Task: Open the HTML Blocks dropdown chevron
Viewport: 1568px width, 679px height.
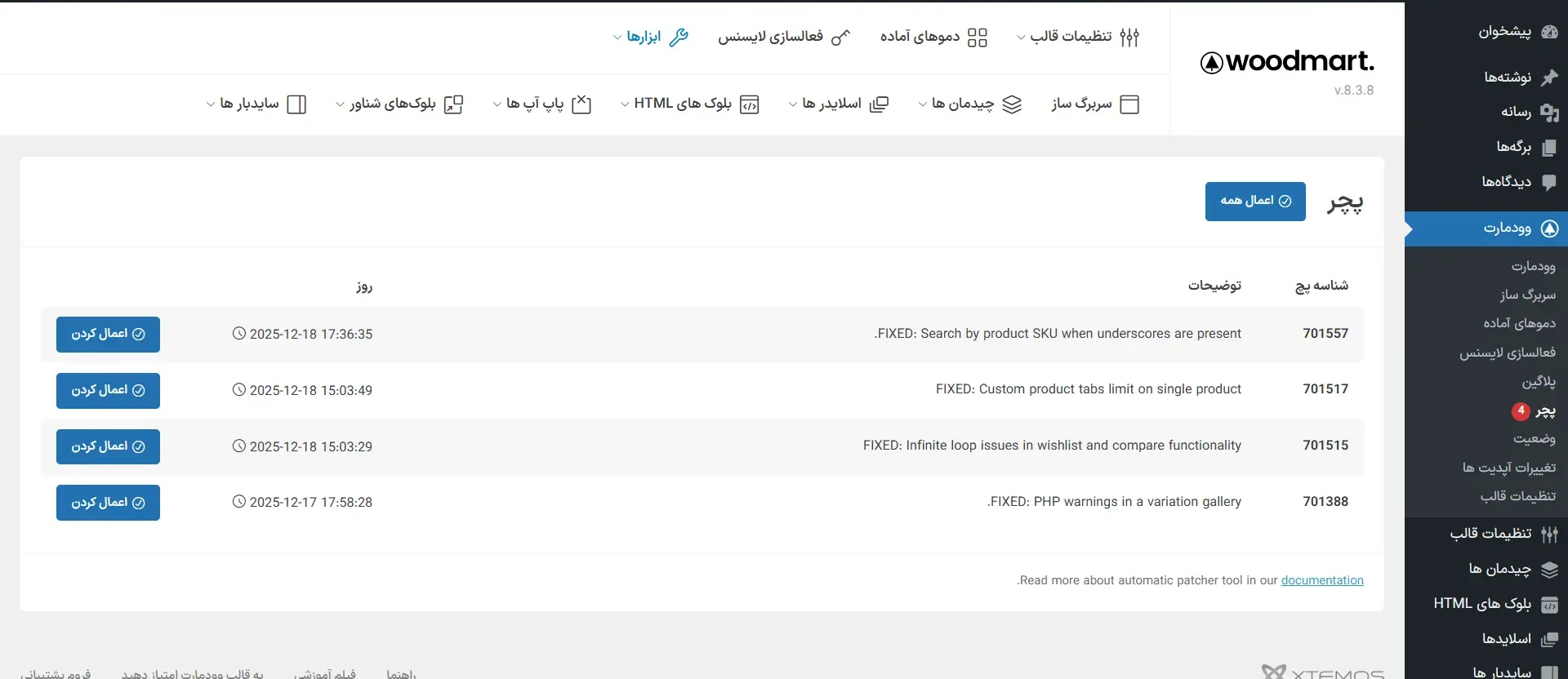Action: 625,104
